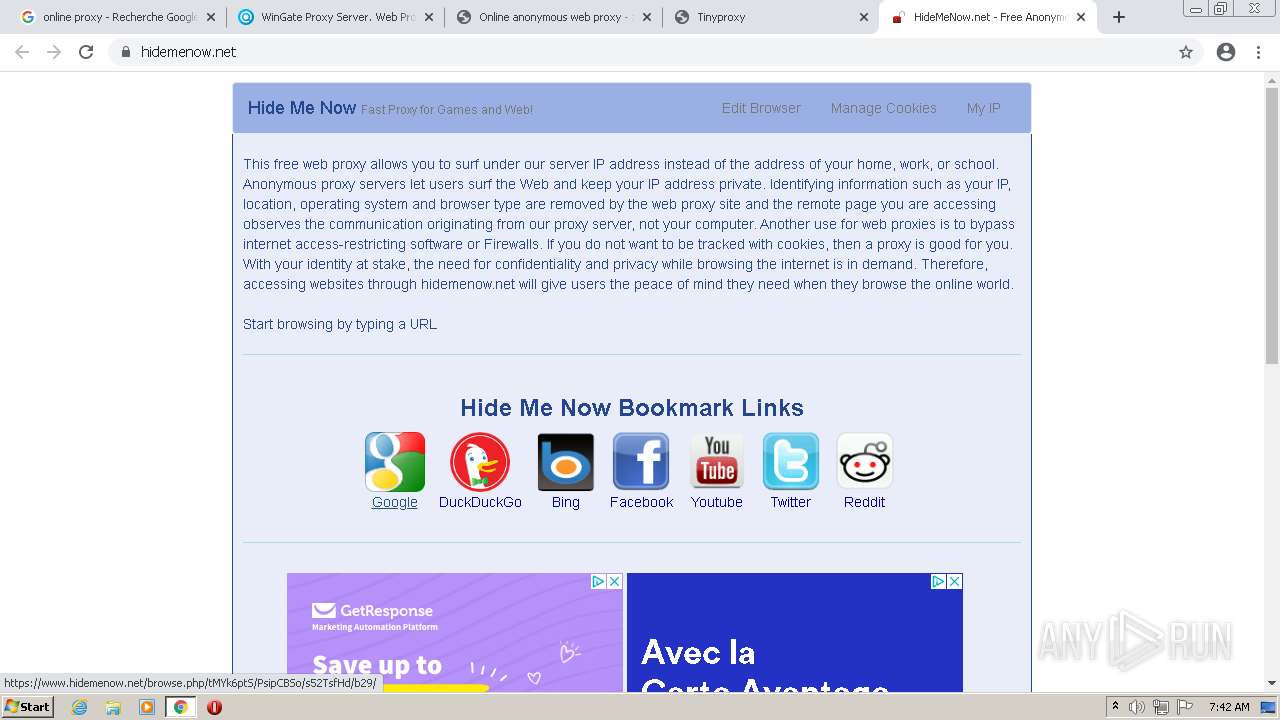1280x720 pixels.
Task: Click the Google text link
Action: [x=395, y=502]
